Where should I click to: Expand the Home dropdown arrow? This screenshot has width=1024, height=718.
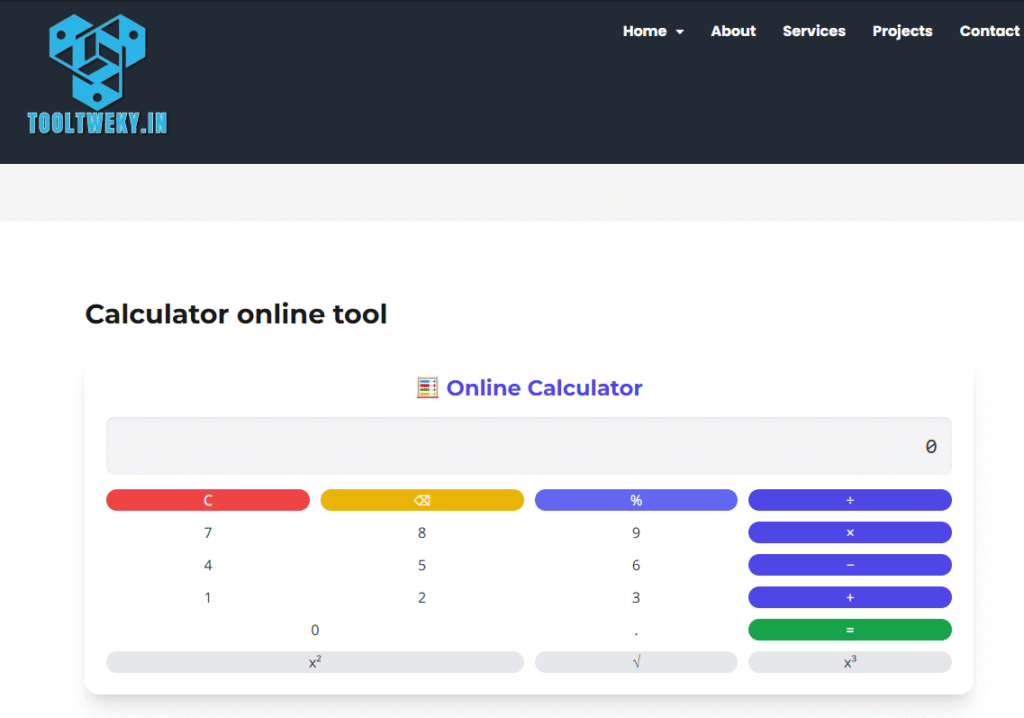pos(680,32)
